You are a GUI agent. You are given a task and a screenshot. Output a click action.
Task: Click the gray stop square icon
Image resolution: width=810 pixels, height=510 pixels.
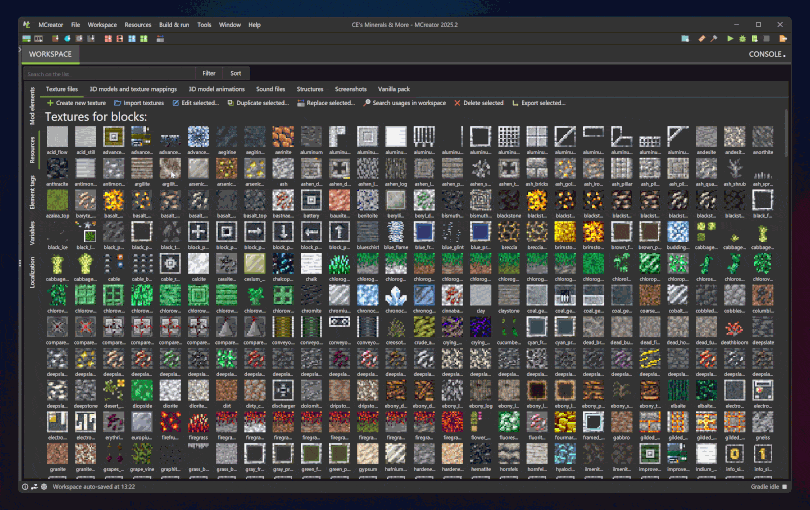click(767, 39)
